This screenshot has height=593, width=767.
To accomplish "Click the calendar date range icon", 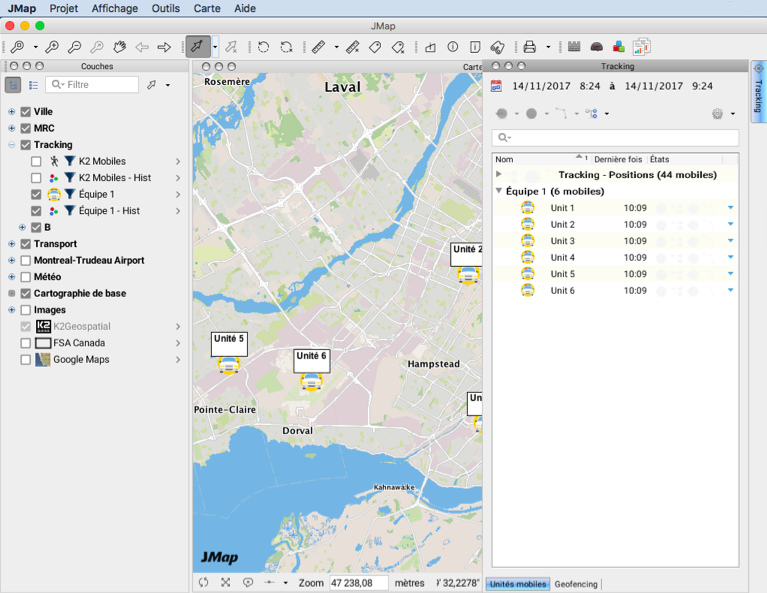I will point(497,87).
